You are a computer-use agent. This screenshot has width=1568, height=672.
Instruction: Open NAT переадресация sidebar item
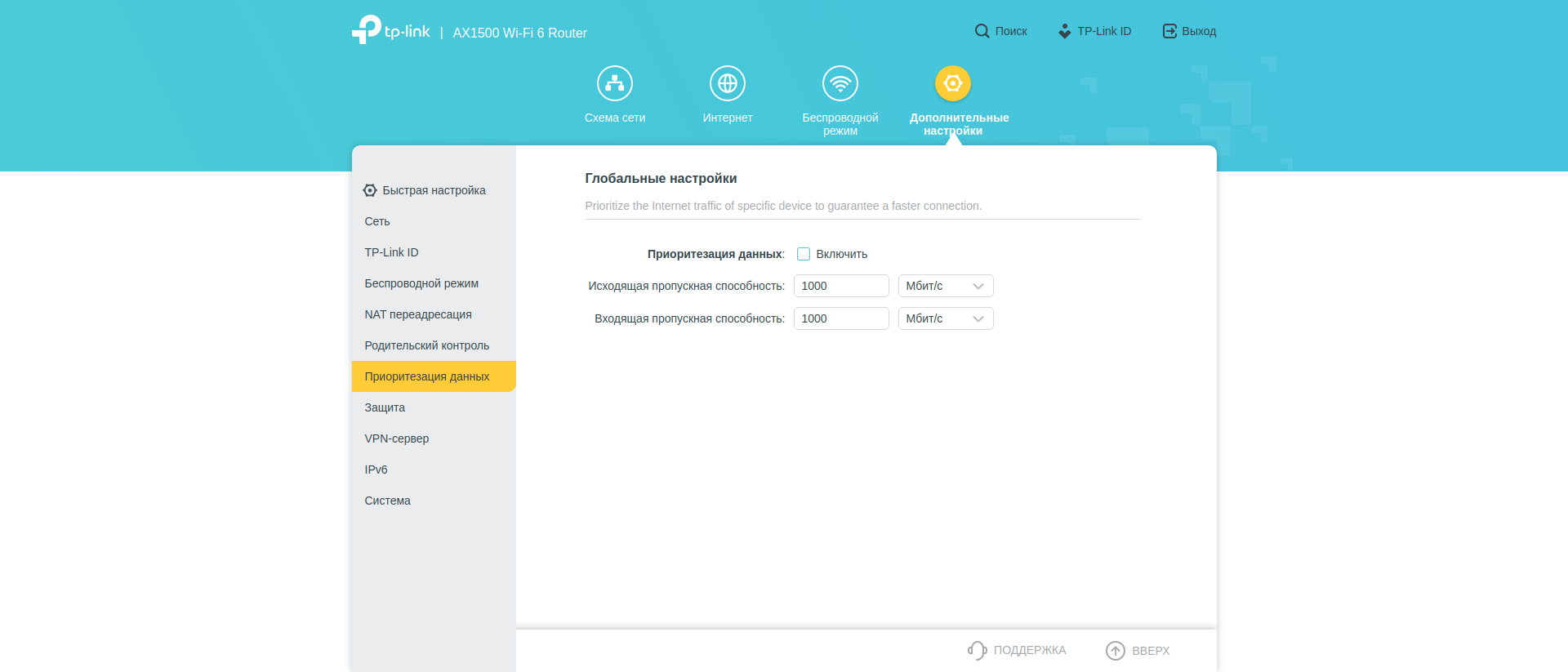pyautogui.click(x=417, y=314)
